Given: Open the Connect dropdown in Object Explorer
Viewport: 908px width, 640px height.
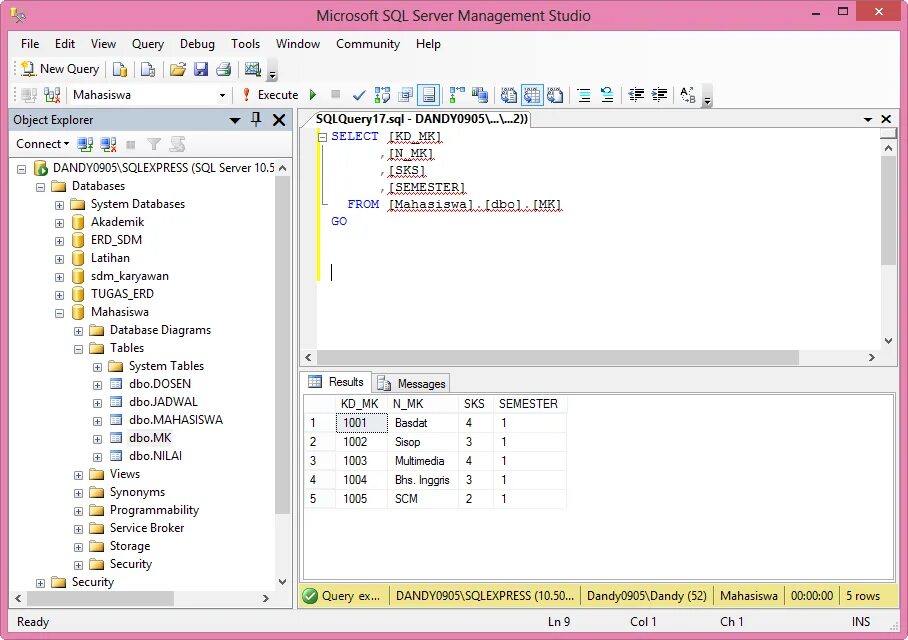Looking at the screenshot, I should coord(42,144).
